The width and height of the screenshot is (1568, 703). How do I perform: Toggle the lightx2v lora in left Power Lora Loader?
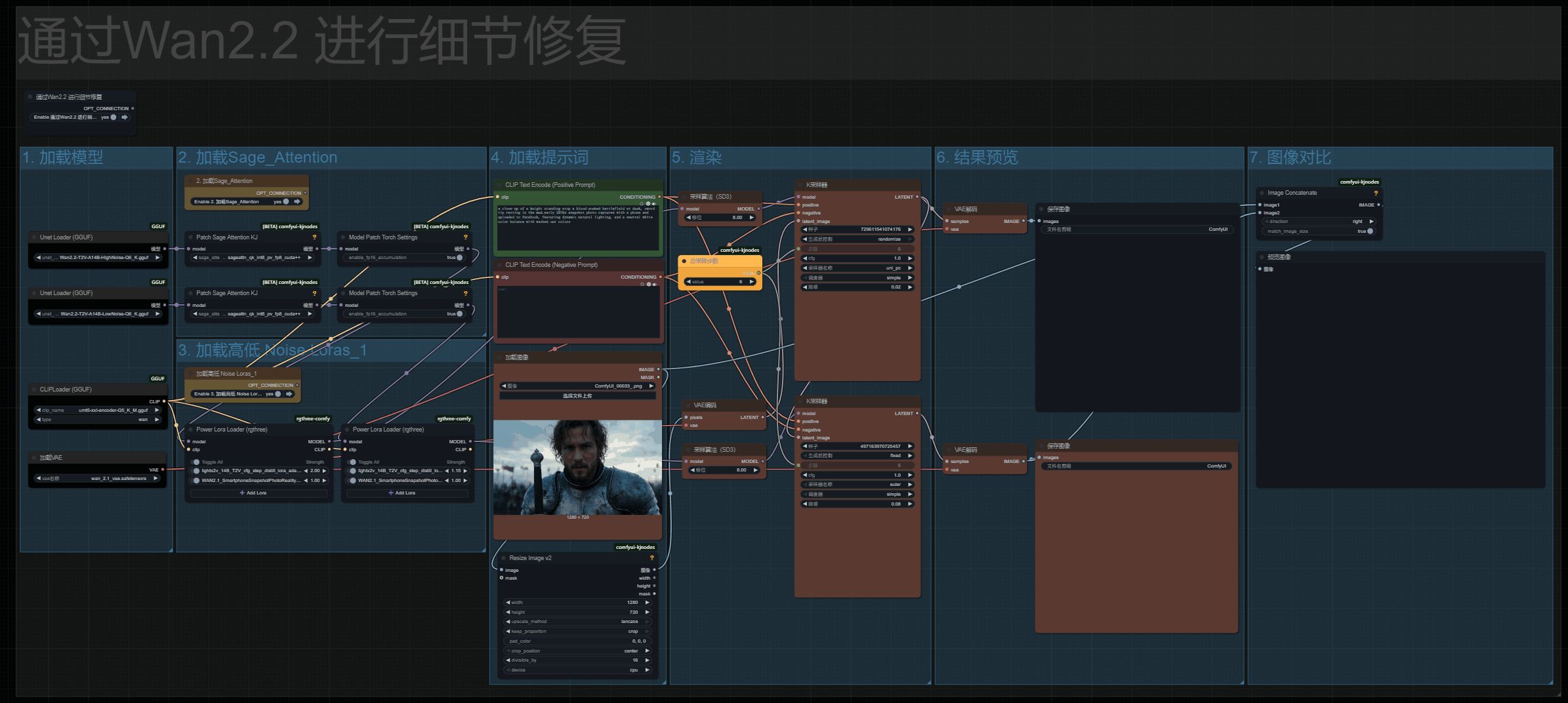[196, 471]
